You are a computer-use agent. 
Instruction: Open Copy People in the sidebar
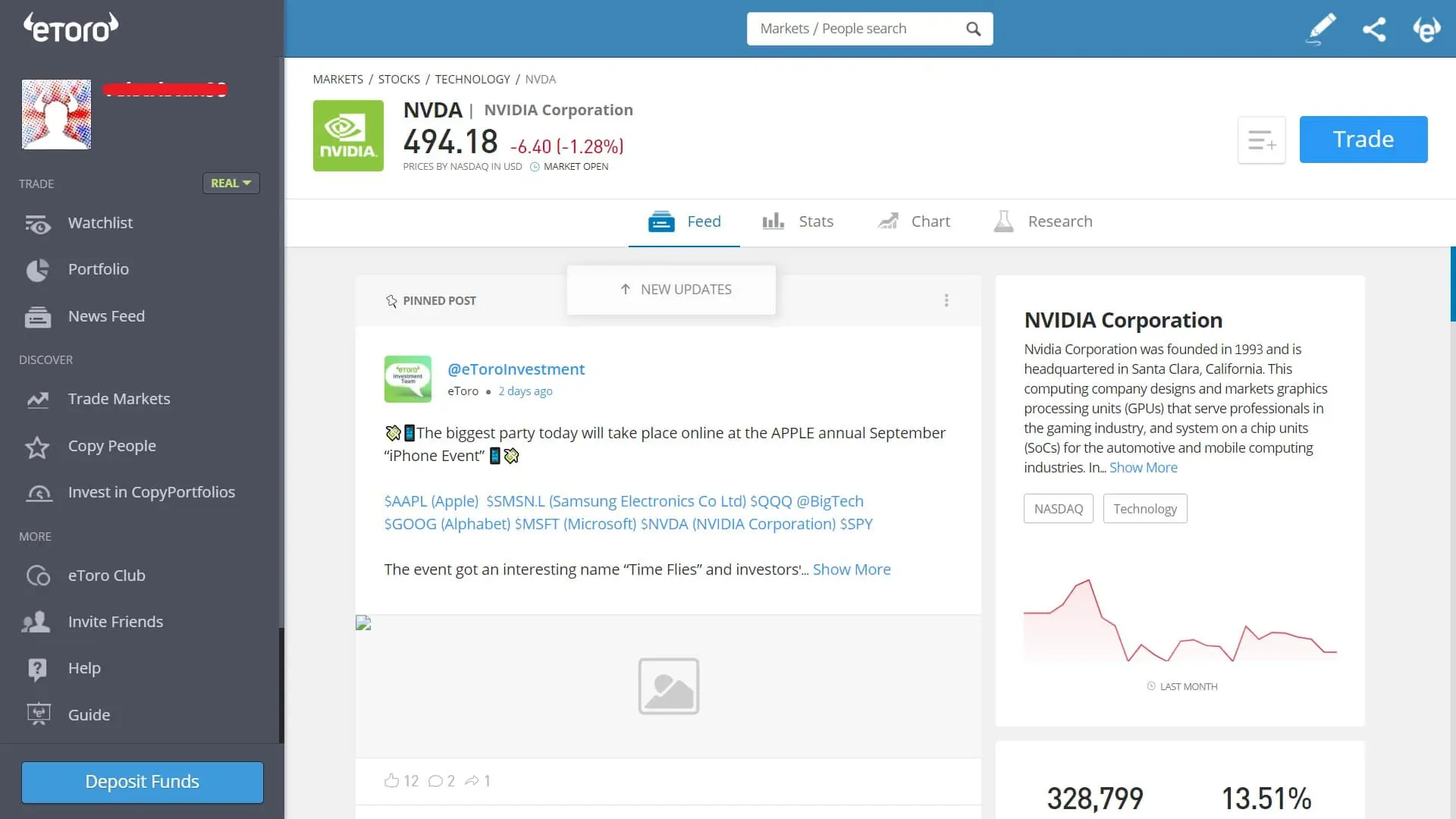point(112,446)
